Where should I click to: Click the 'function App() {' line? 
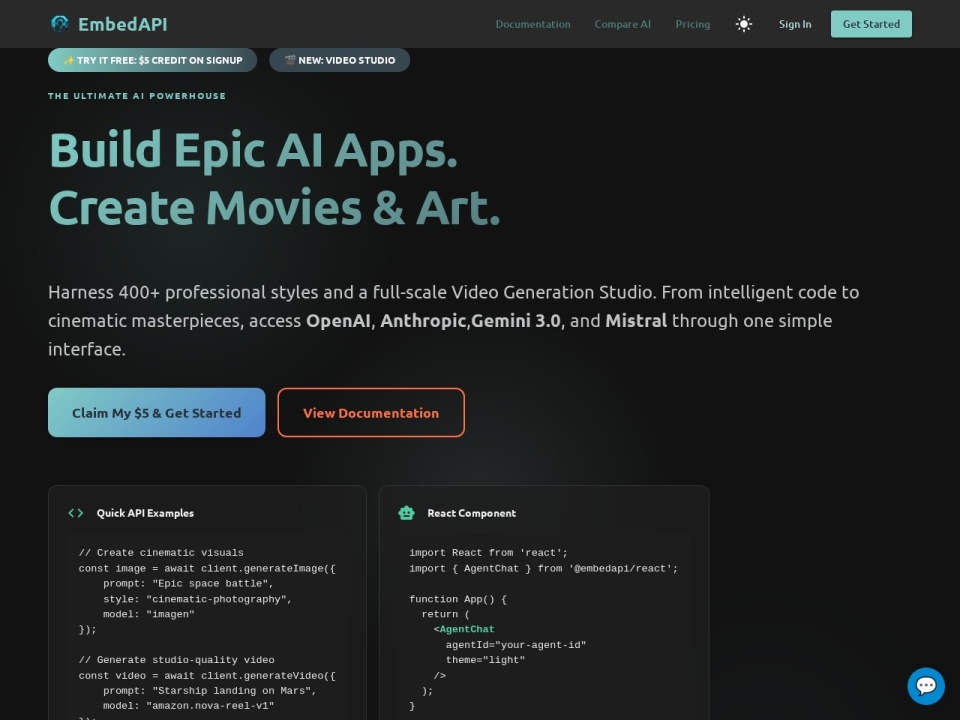click(x=458, y=599)
